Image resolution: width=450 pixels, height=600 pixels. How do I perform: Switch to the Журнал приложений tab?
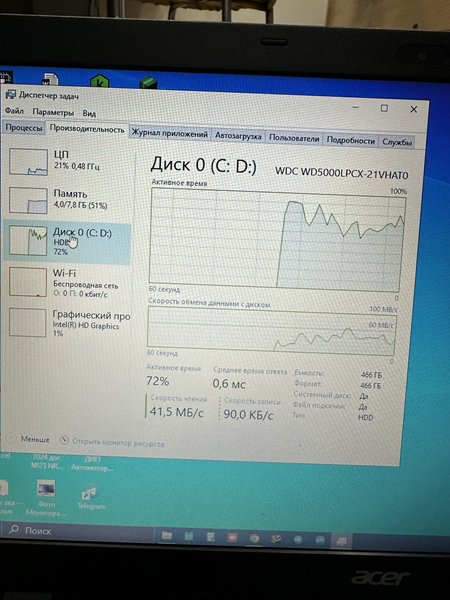click(x=170, y=134)
